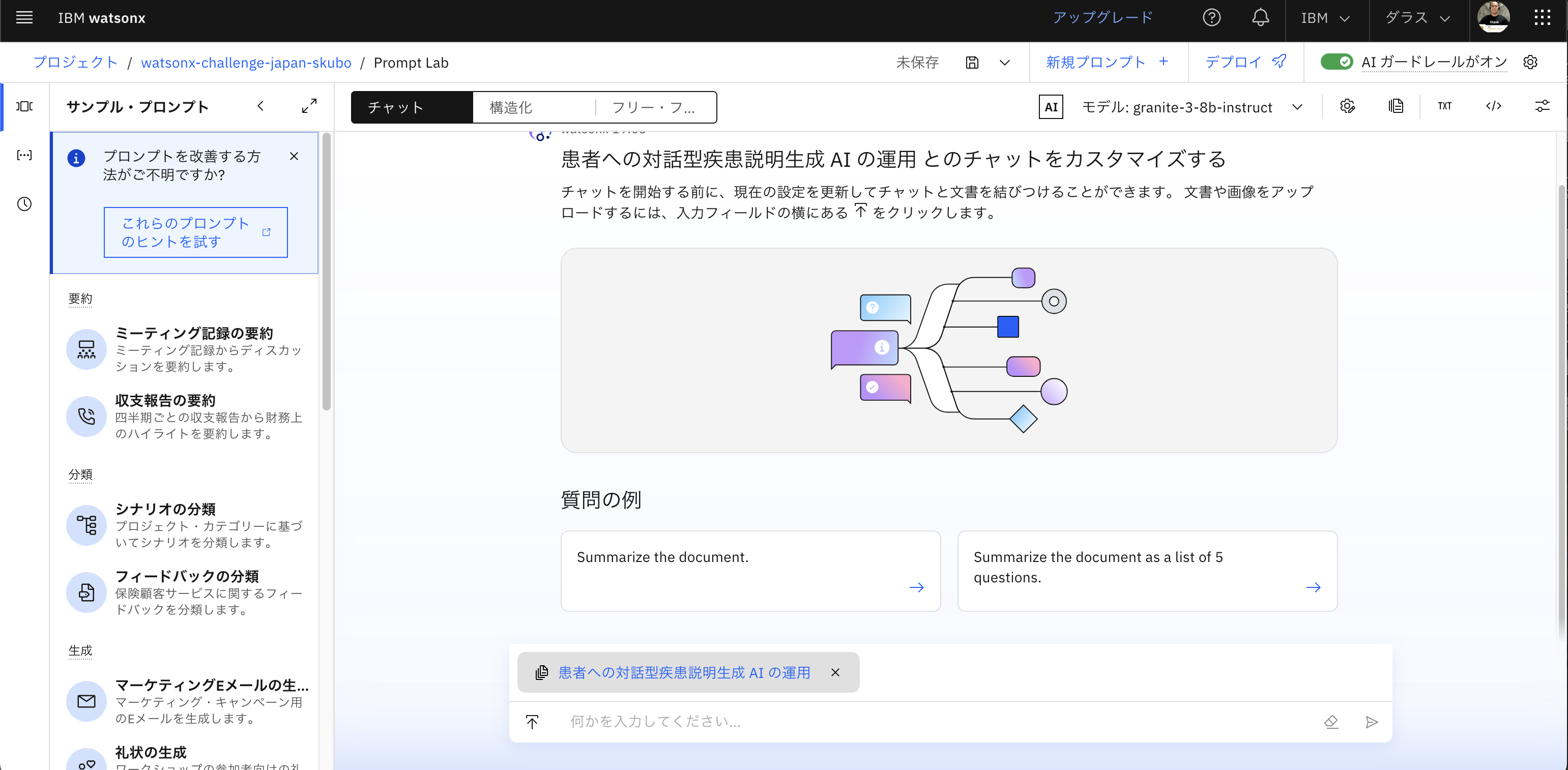This screenshot has height=770, width=1568.
Task: Open the prompt variables panel
Action: coord(24,155)
